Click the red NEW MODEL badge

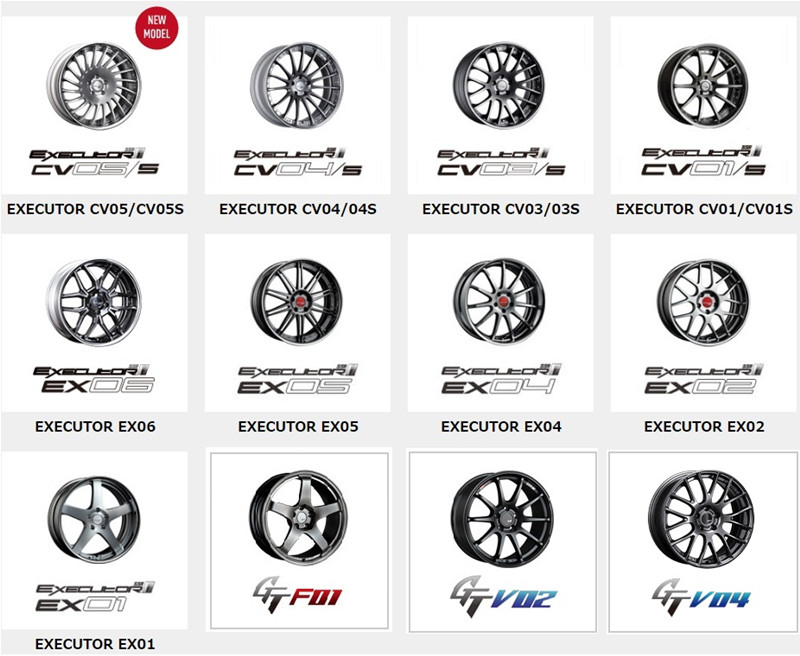(x=157, y=29)
